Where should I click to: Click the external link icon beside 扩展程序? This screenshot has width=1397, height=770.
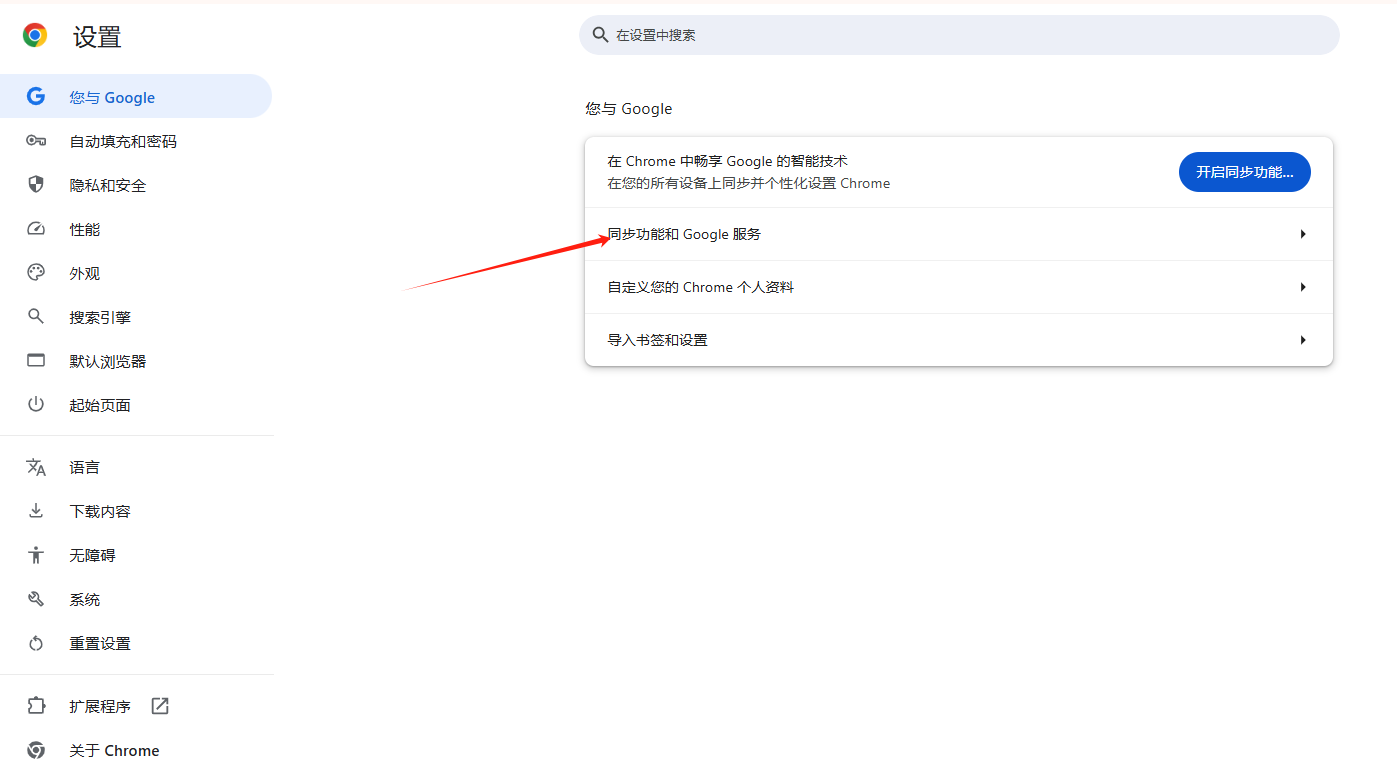pyautogui.click(x=160, y=706)
